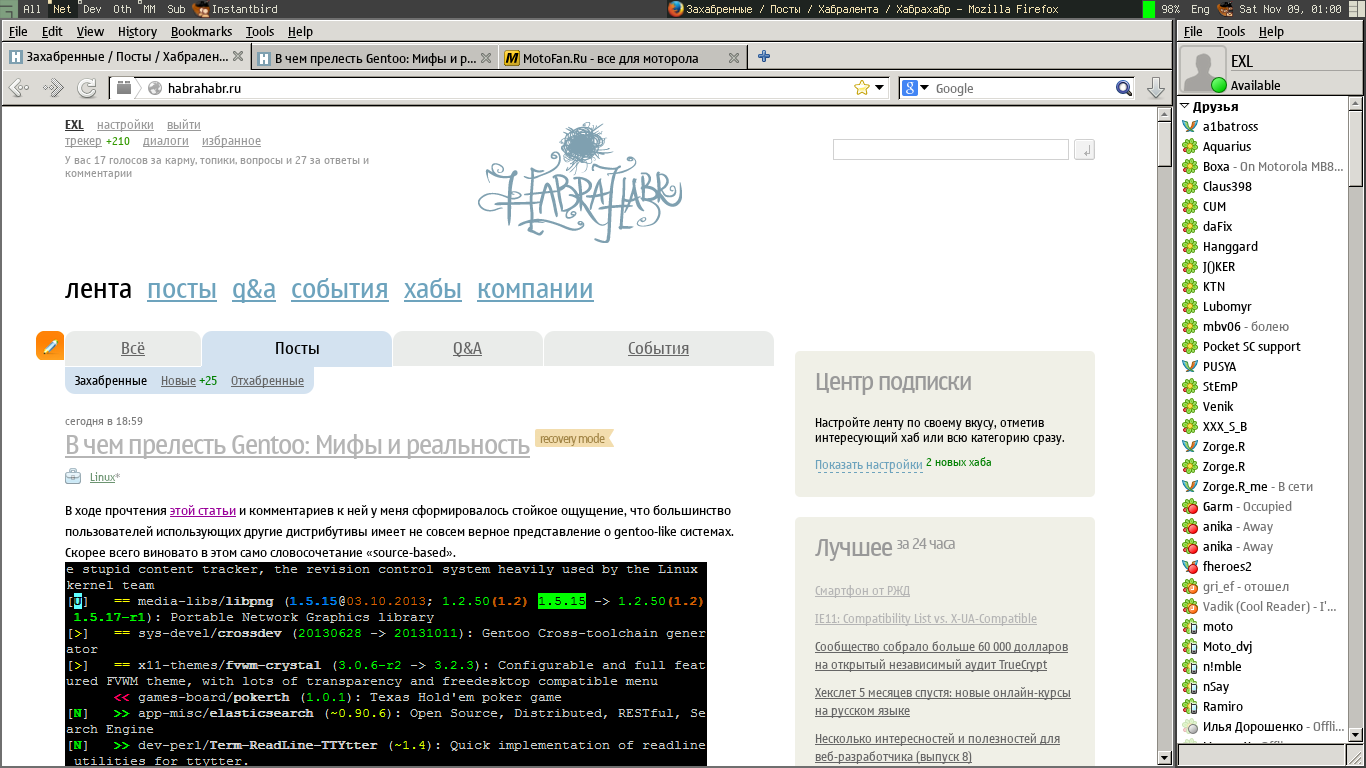Click the Google search input box
The width and height of the screenshot is (1366, 768).
point(1022,88)
